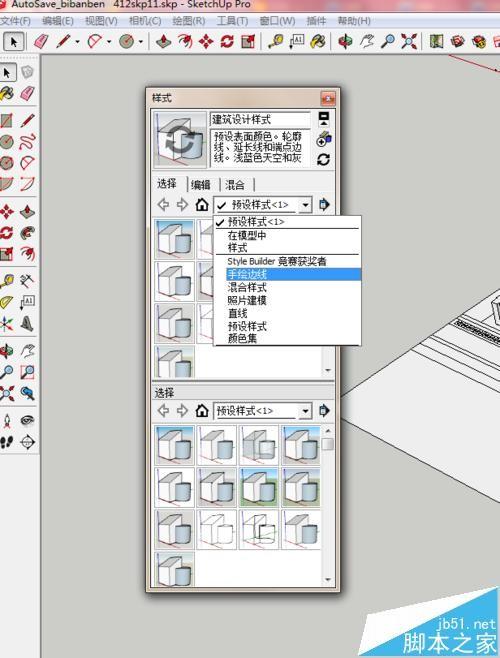Pick the Protractor tool in left toolbar

6,302
